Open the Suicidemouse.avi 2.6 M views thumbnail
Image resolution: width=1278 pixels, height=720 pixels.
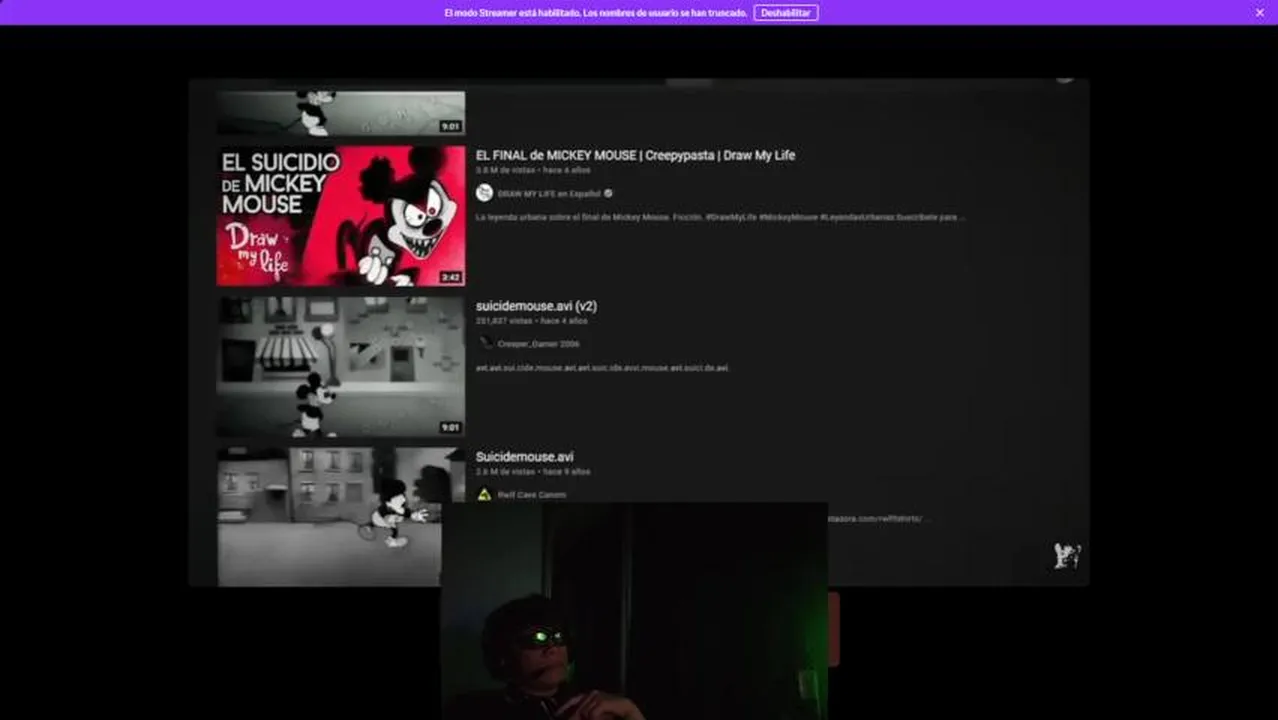click(x=329, y=516)
